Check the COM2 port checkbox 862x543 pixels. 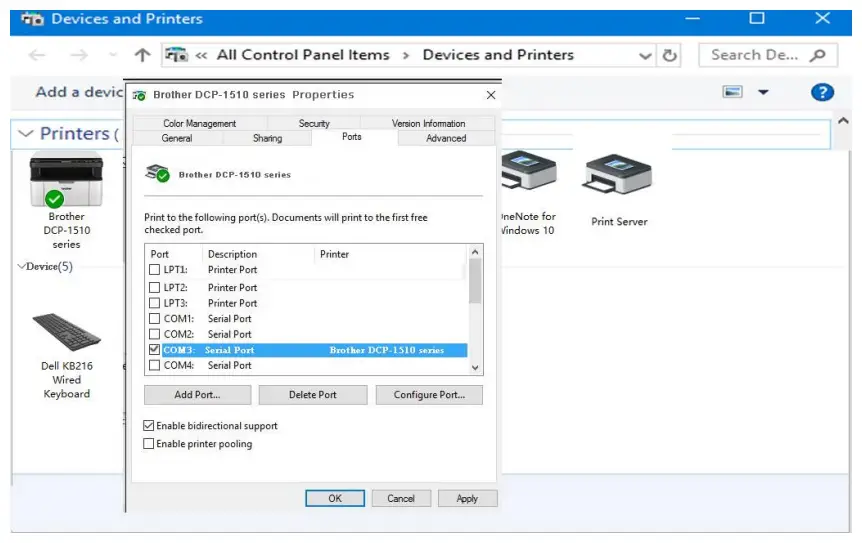pos(154,334)
